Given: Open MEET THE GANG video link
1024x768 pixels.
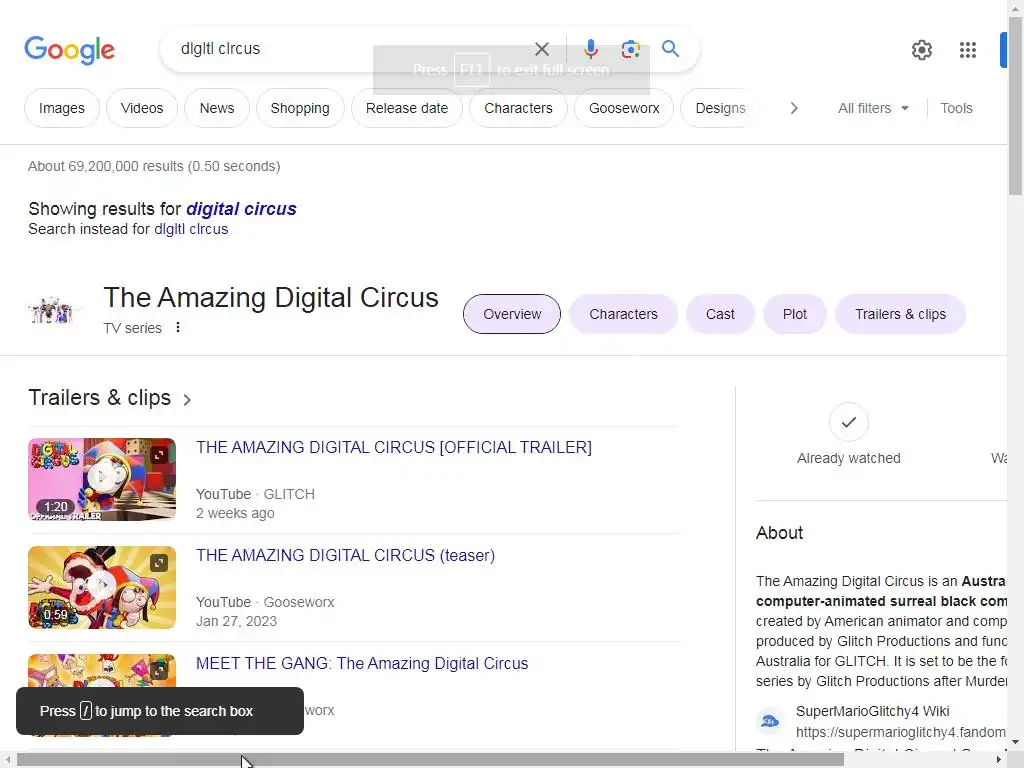Looking at the screenshot, I should [x=362, y=664].
